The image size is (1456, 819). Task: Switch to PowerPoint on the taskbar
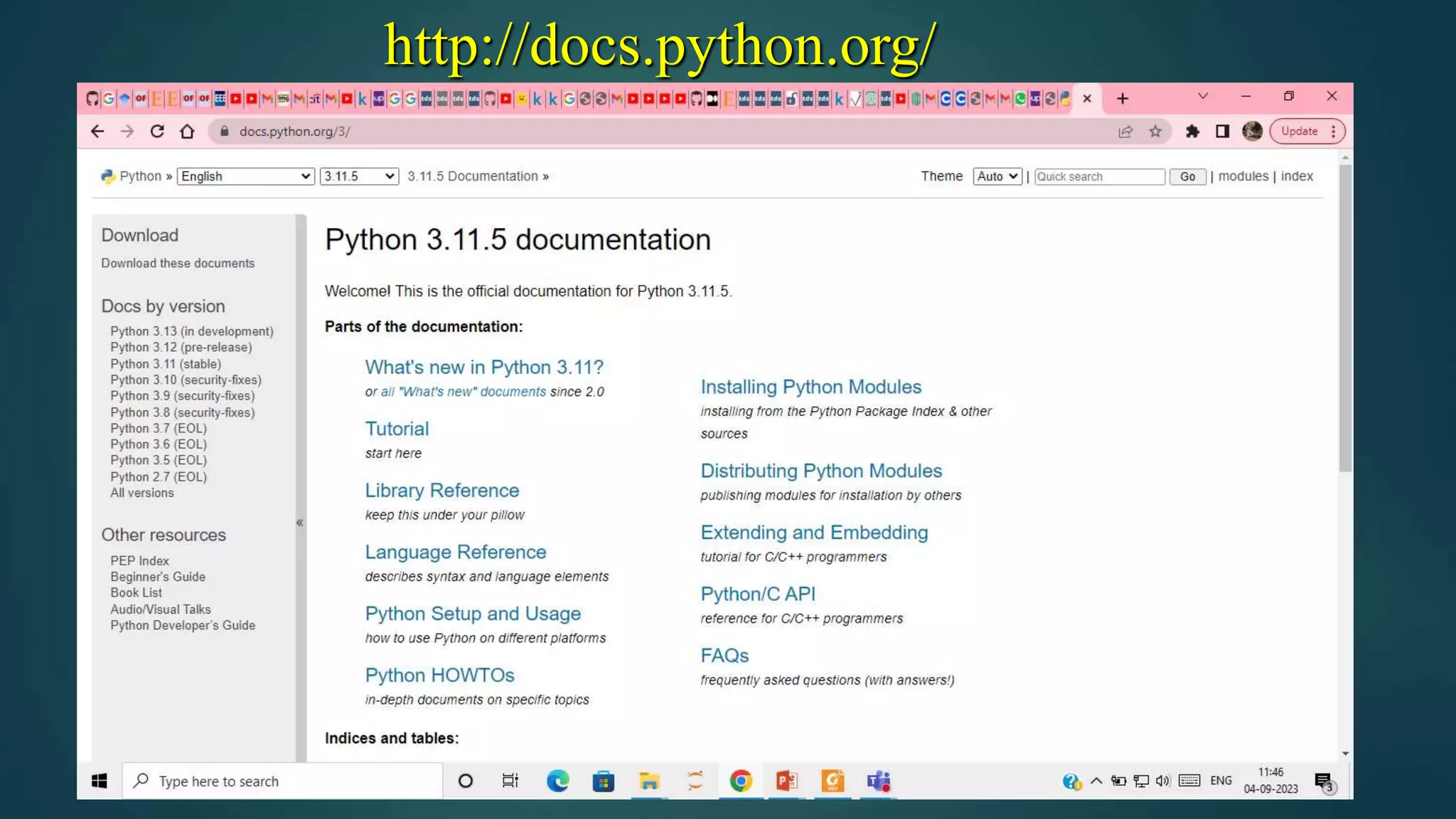point(786,781)
